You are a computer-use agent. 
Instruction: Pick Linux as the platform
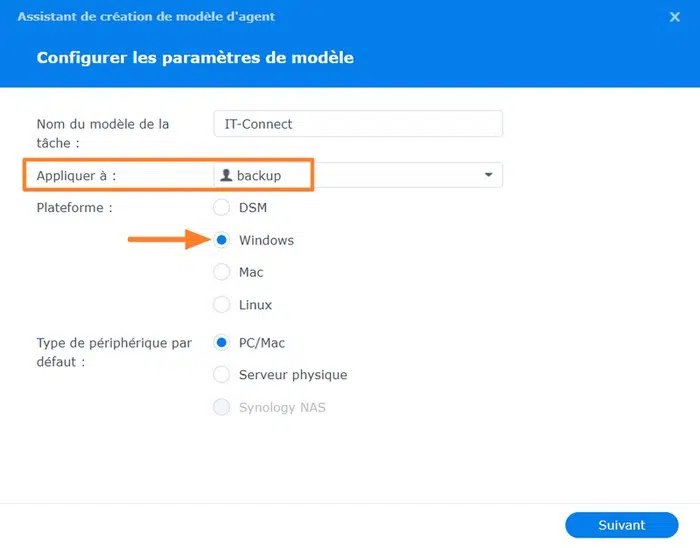[222, 304]
